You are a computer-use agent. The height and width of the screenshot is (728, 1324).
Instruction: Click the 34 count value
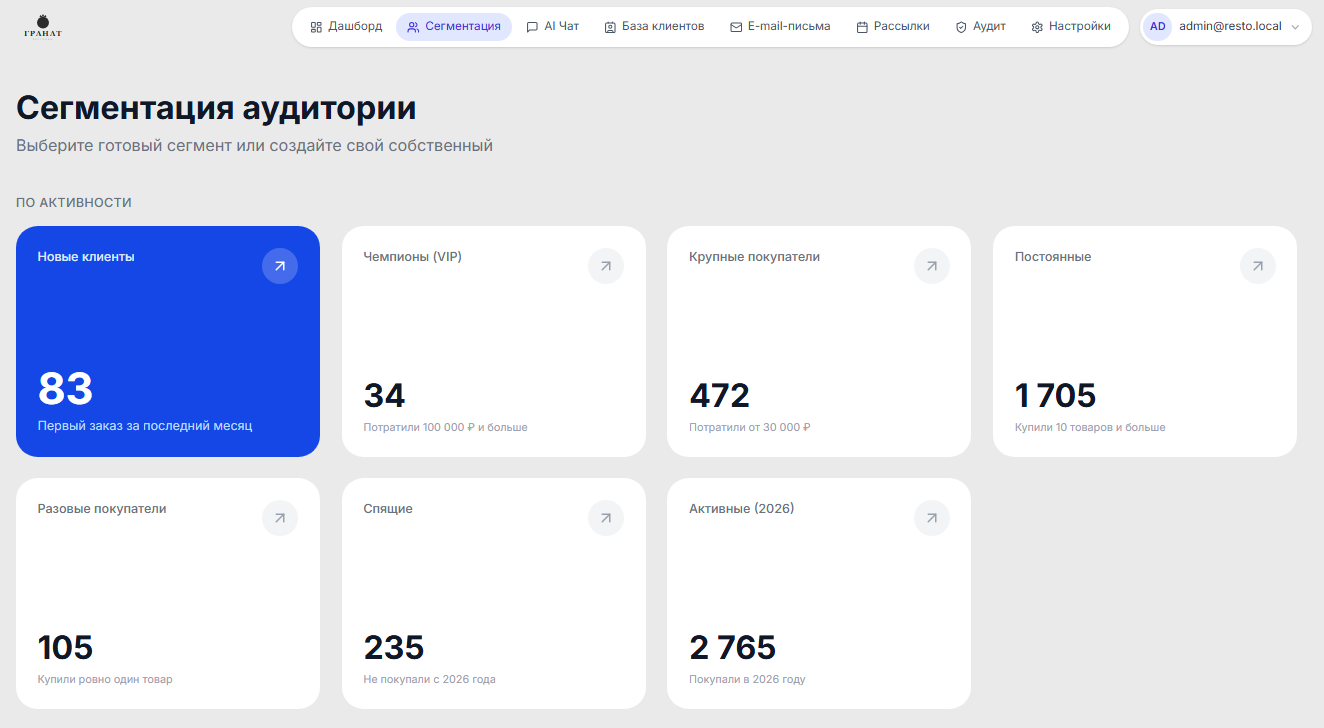coord(384,396)
